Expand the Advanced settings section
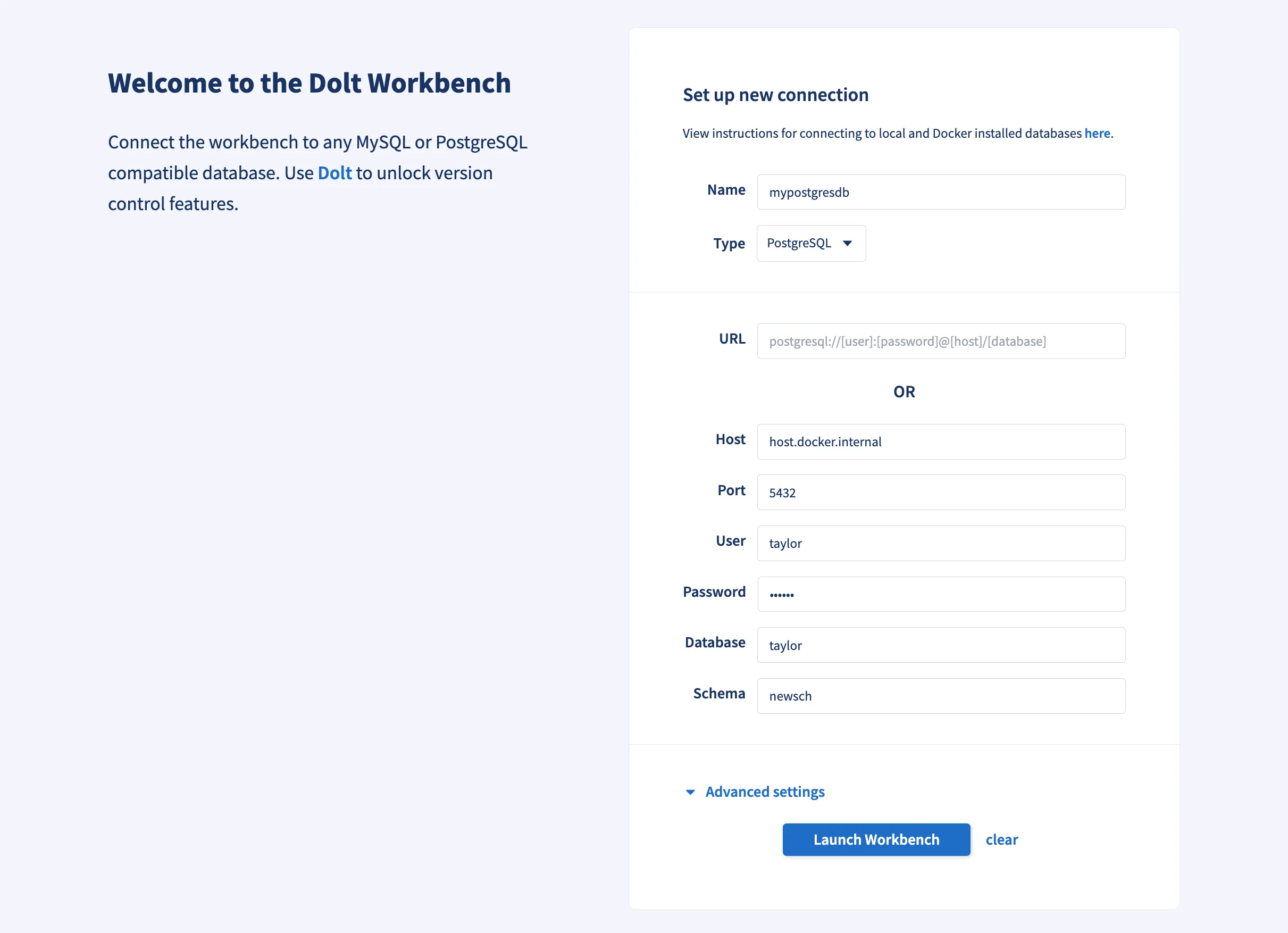Image resolution: width=1288 pixels, height=933 pixels. [x=764, y=792]
